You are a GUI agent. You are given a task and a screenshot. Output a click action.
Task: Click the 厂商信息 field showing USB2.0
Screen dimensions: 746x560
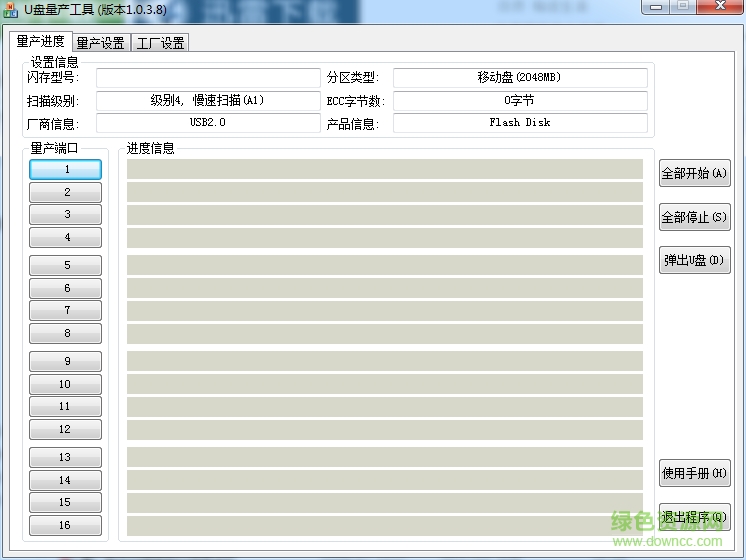pos(208,123)
